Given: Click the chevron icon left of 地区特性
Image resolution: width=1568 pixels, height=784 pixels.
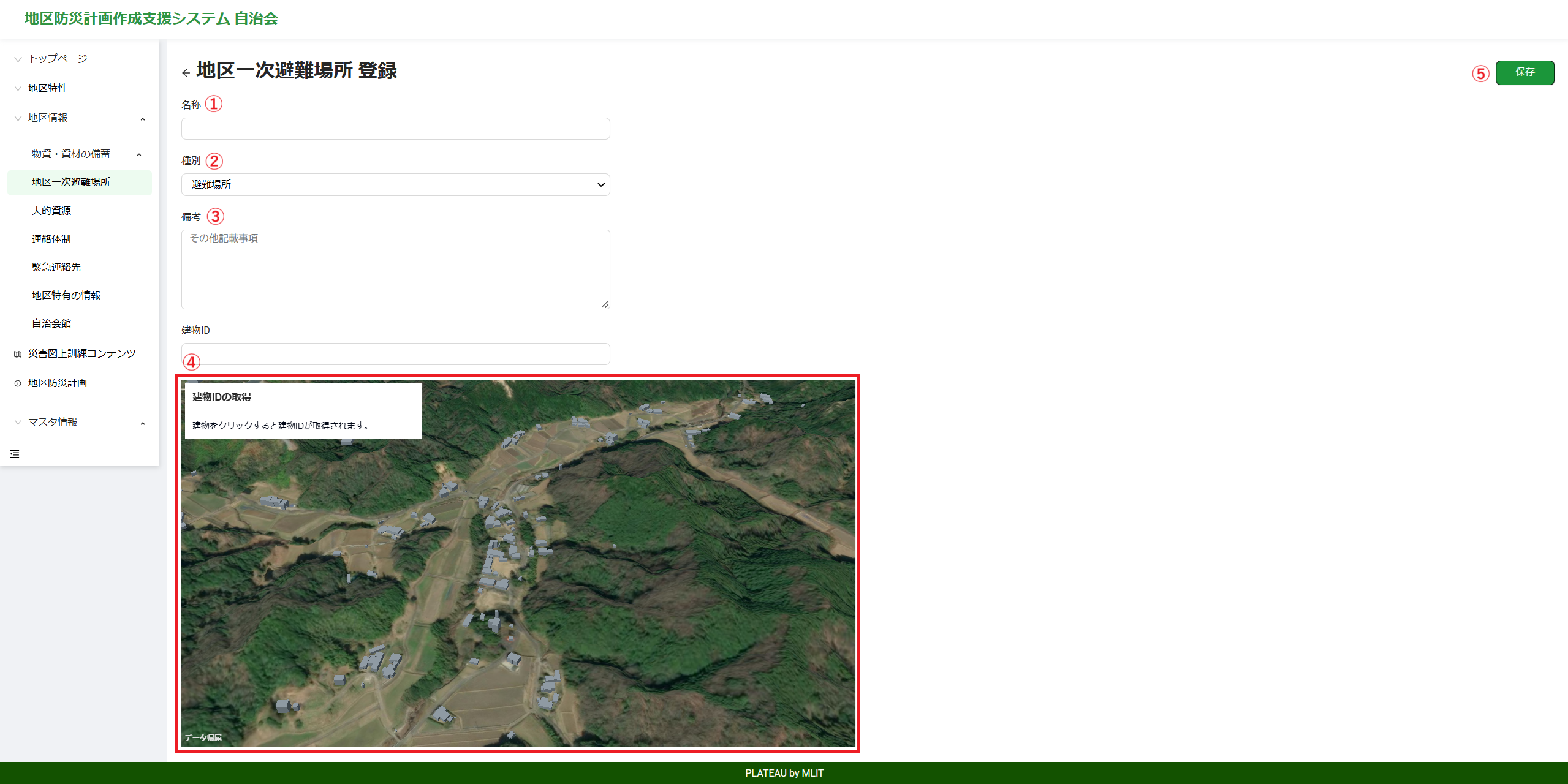Looking at the screenshot, I should tap(18, 89).
